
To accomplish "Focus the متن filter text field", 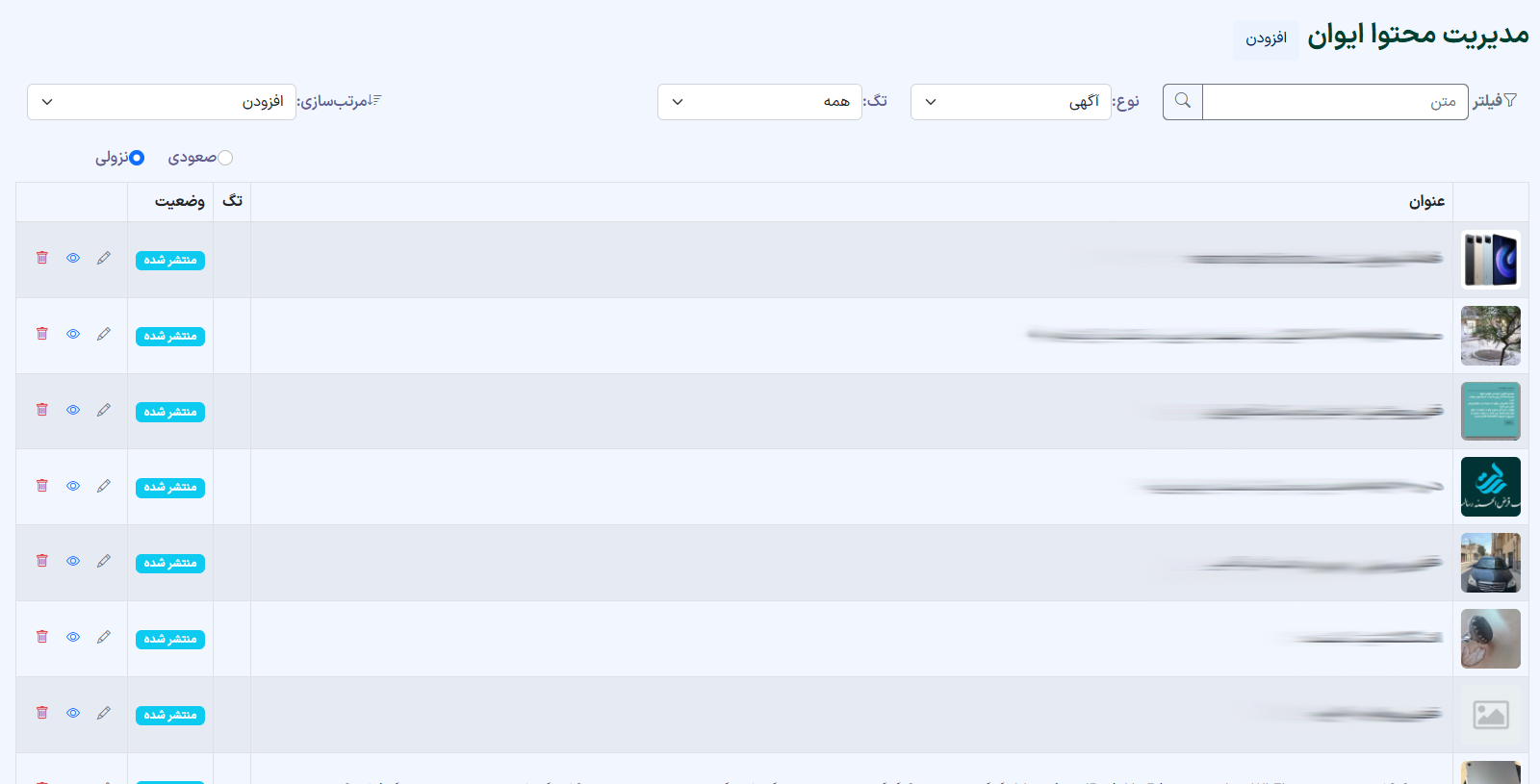I will [1335, 101].
